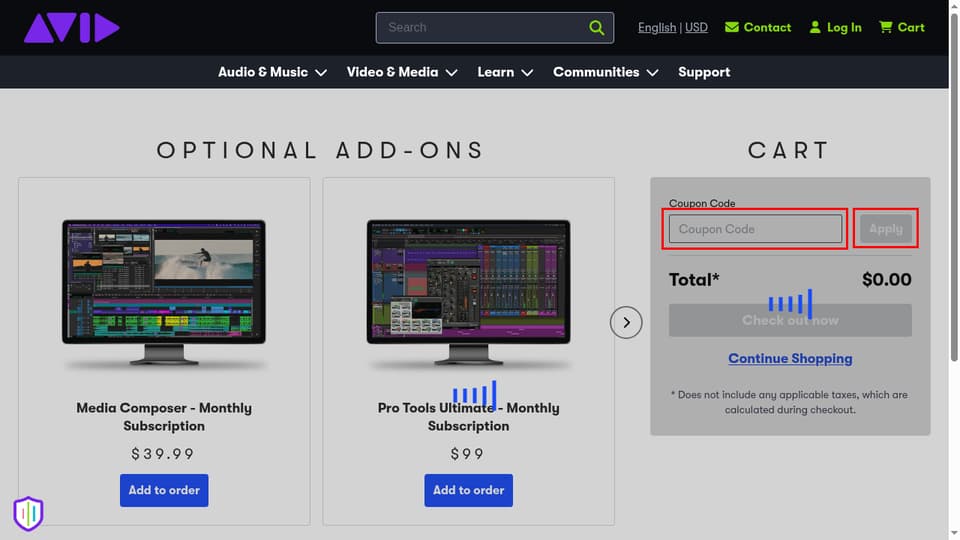Click the $39.99 price
The width and height of the screenshot is (960, 540).
click(x=163, y=454)
